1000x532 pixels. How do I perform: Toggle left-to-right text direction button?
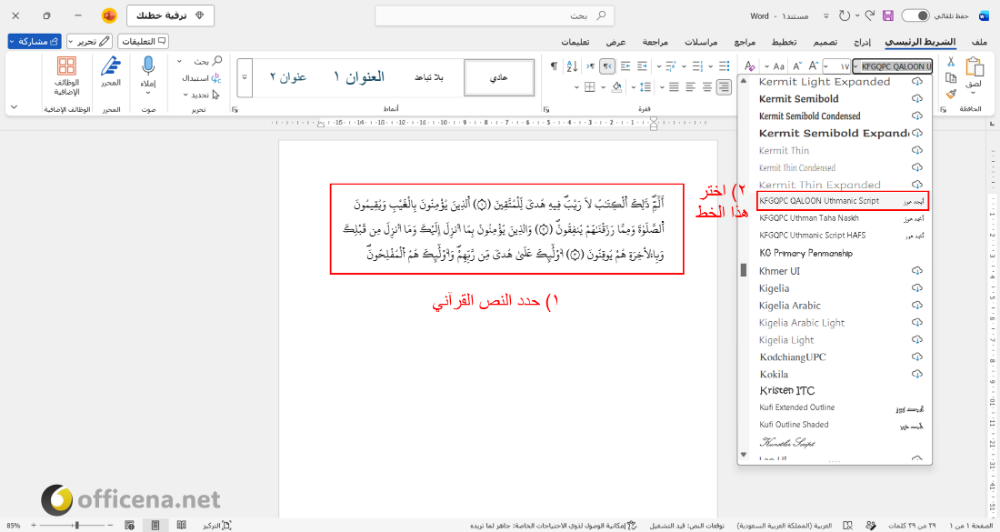[591, 66]
